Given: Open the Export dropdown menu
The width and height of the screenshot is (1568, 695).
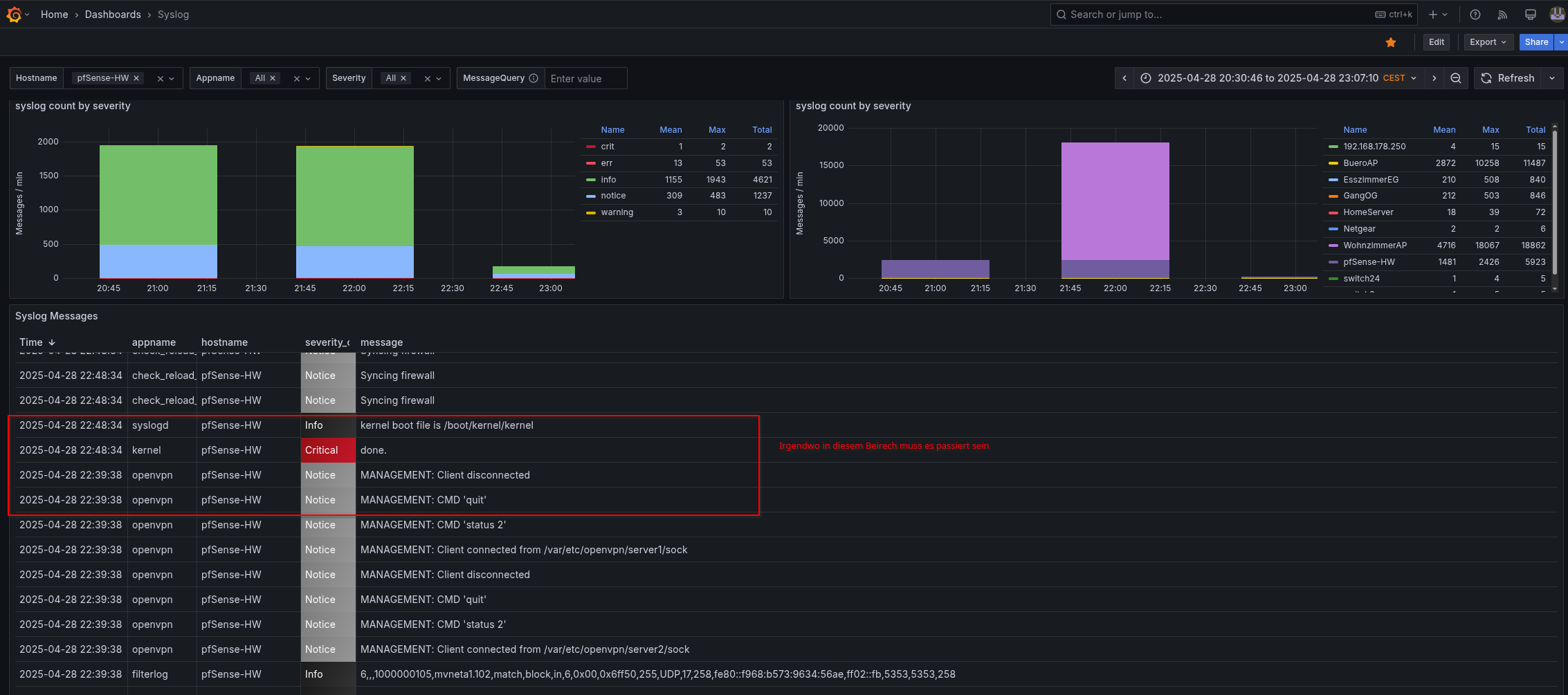Looking at the screenshot, I should point(1488,42).
